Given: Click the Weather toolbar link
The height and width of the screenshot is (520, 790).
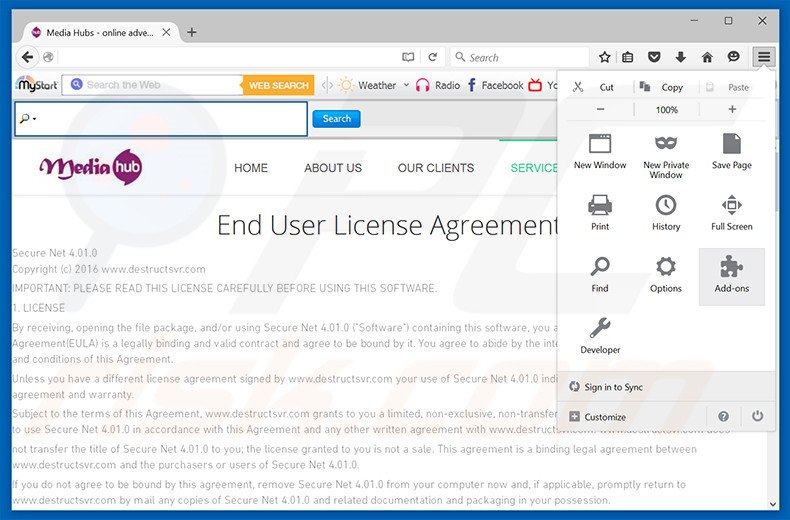Looking at the screenshot, I should point(367,85).
